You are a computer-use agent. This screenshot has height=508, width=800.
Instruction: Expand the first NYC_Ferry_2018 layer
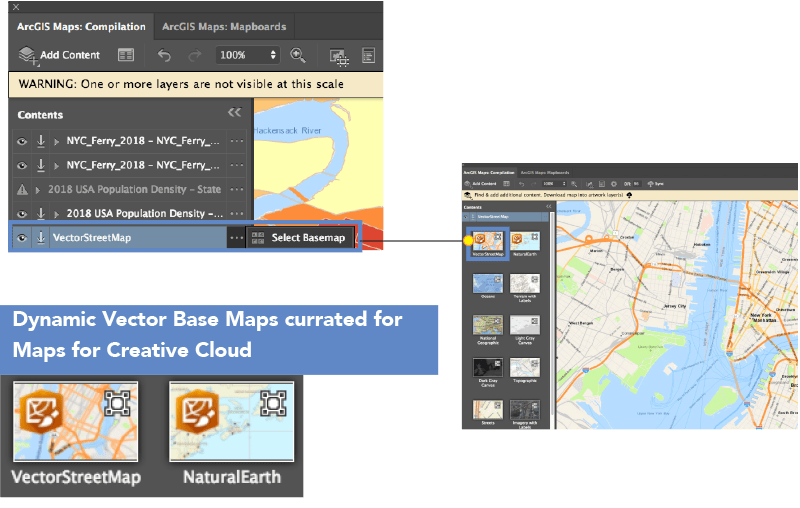point(56,141)
